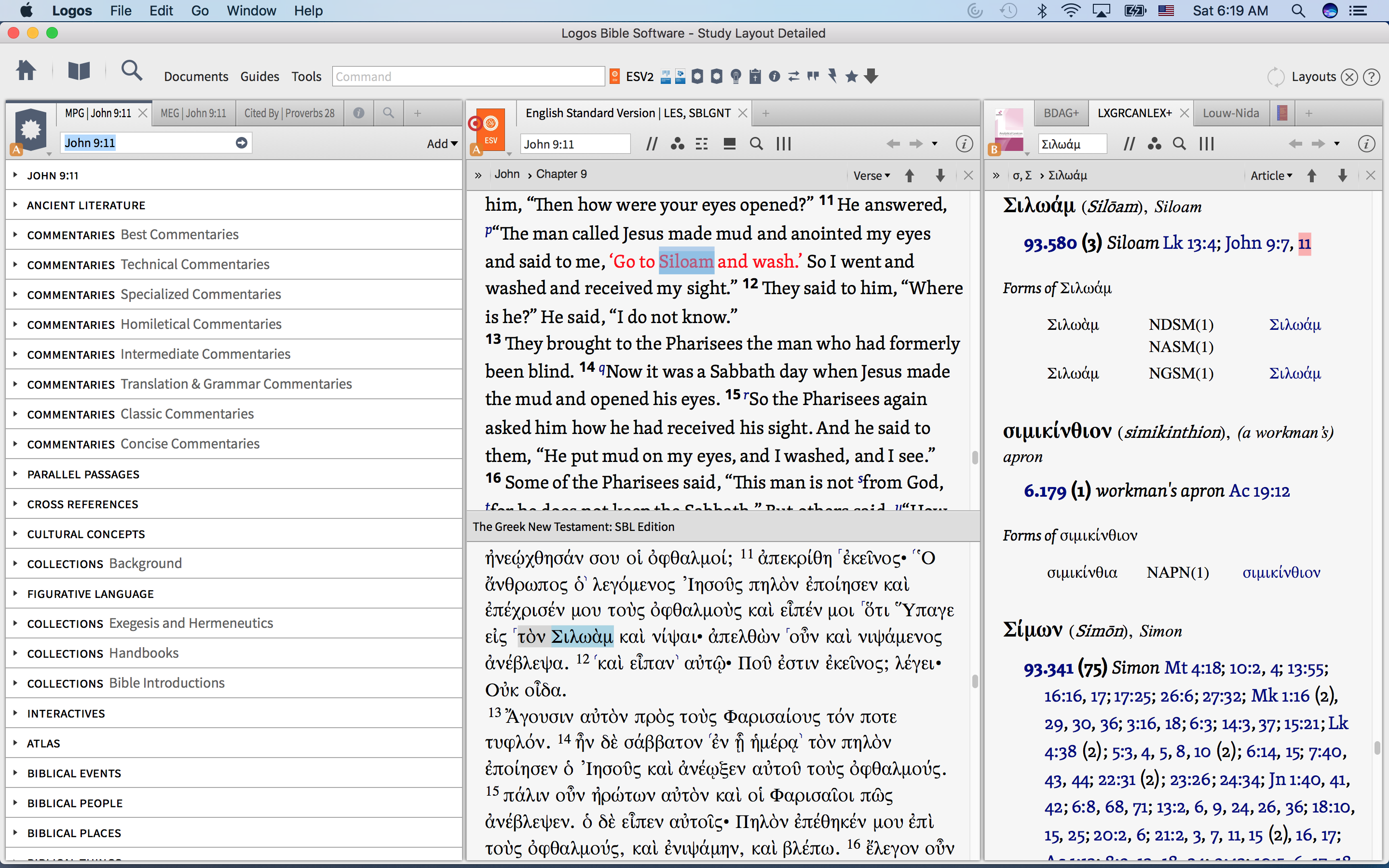The width and height of the screenshot is (1389, 868).
Task: Open the Tools menu
Action: (306, 76)
